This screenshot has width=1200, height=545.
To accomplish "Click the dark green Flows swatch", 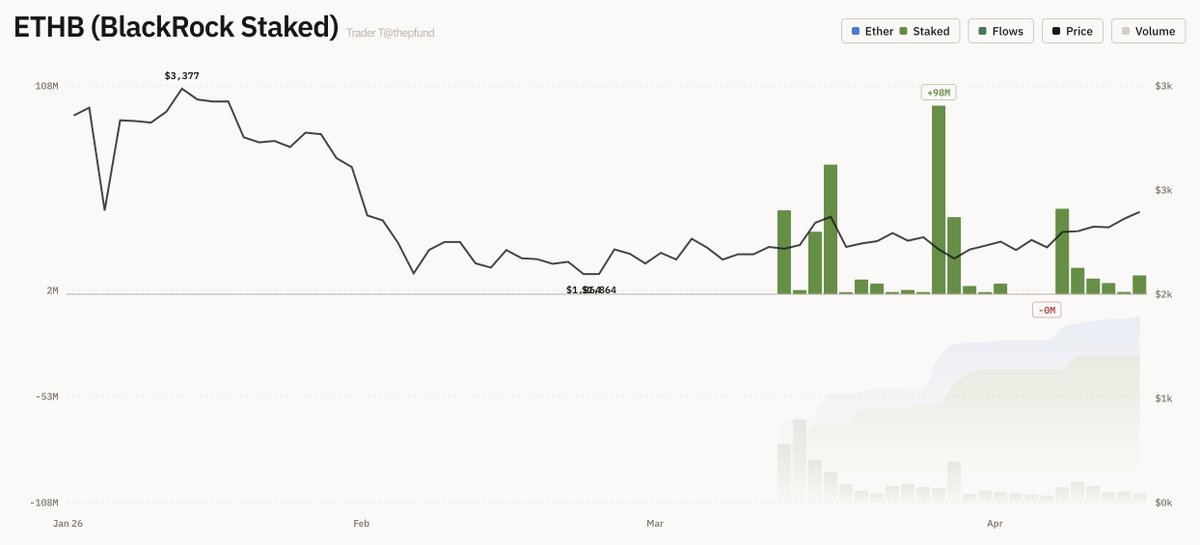I will 984,31.
